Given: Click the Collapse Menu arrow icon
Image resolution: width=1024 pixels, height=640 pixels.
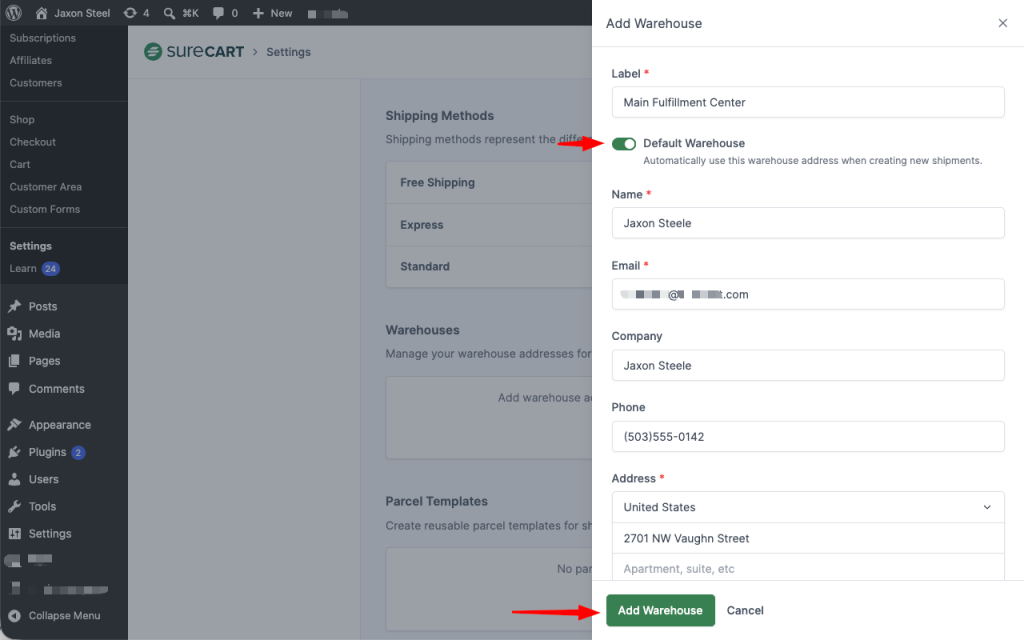Looking at the screenshot, I should 14,616.
